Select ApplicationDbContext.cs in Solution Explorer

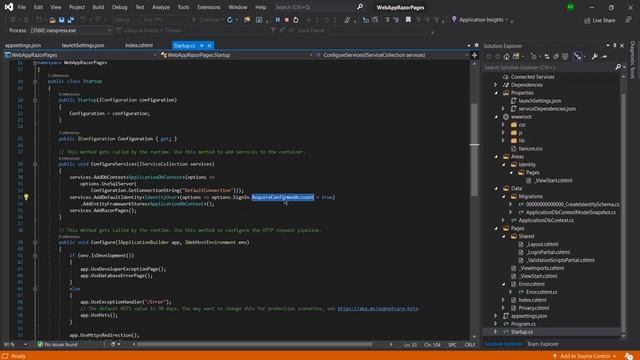click(546, 220)
